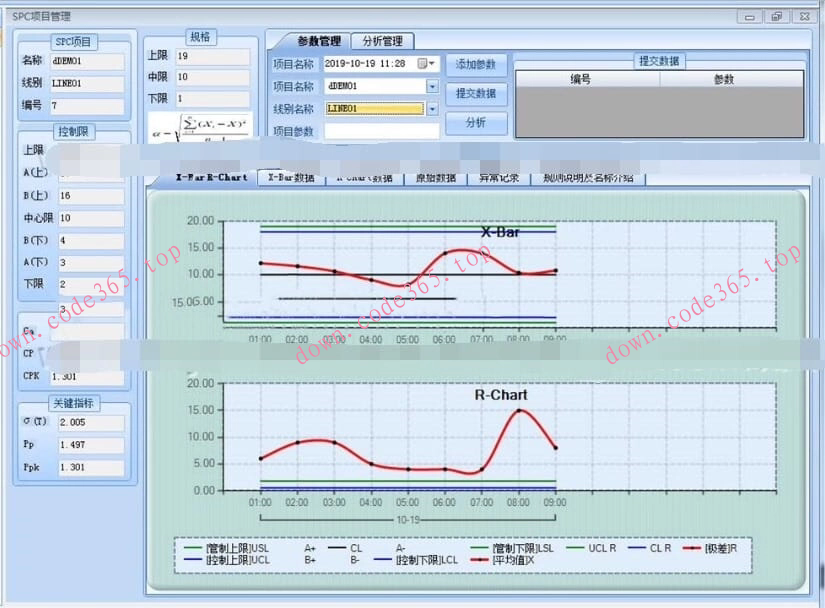Click the 规格 上限 field showing 19
The image size is (825, 608).
coord(211,57)
